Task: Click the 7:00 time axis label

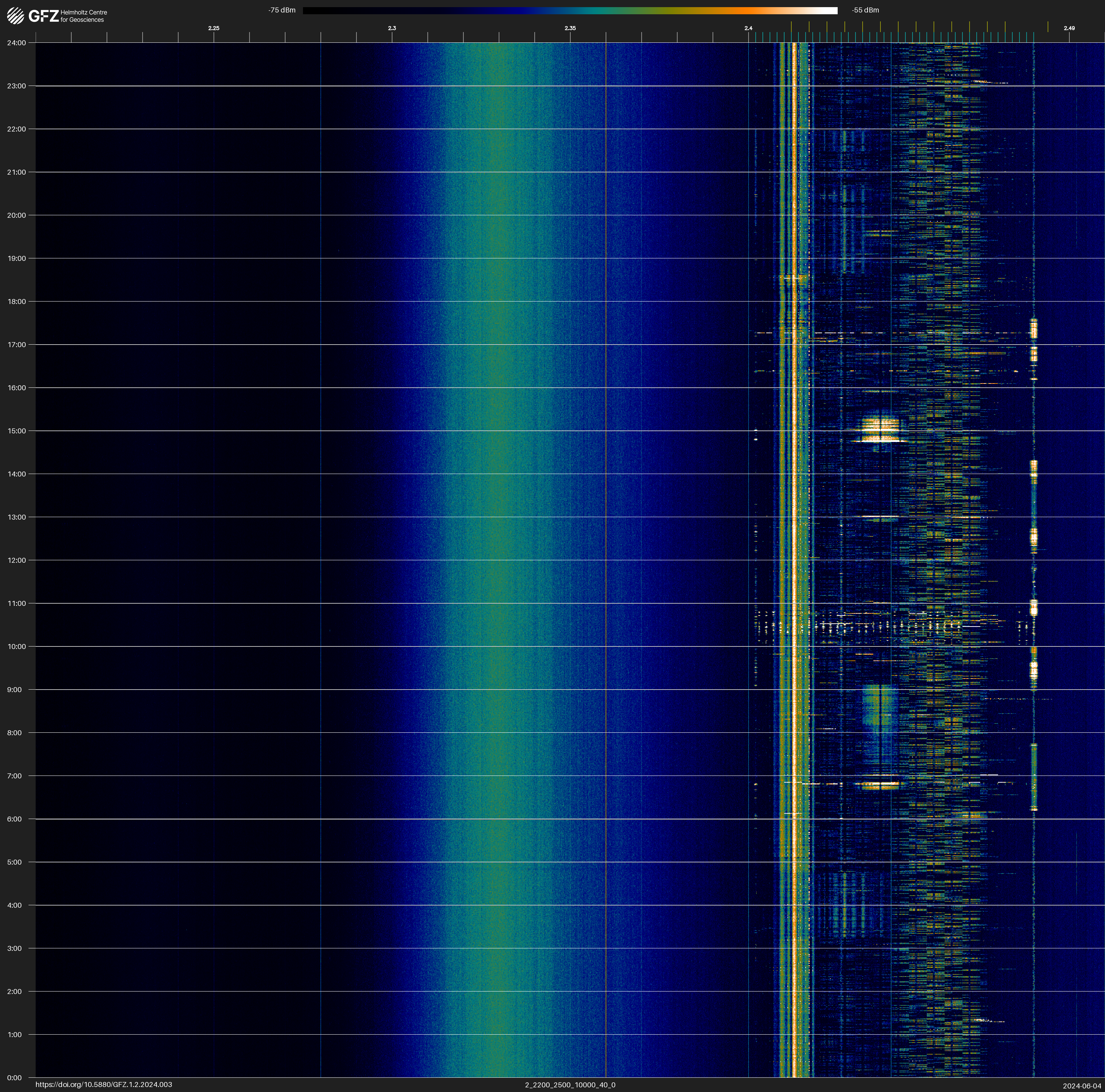Action: (x=14, y=776)
